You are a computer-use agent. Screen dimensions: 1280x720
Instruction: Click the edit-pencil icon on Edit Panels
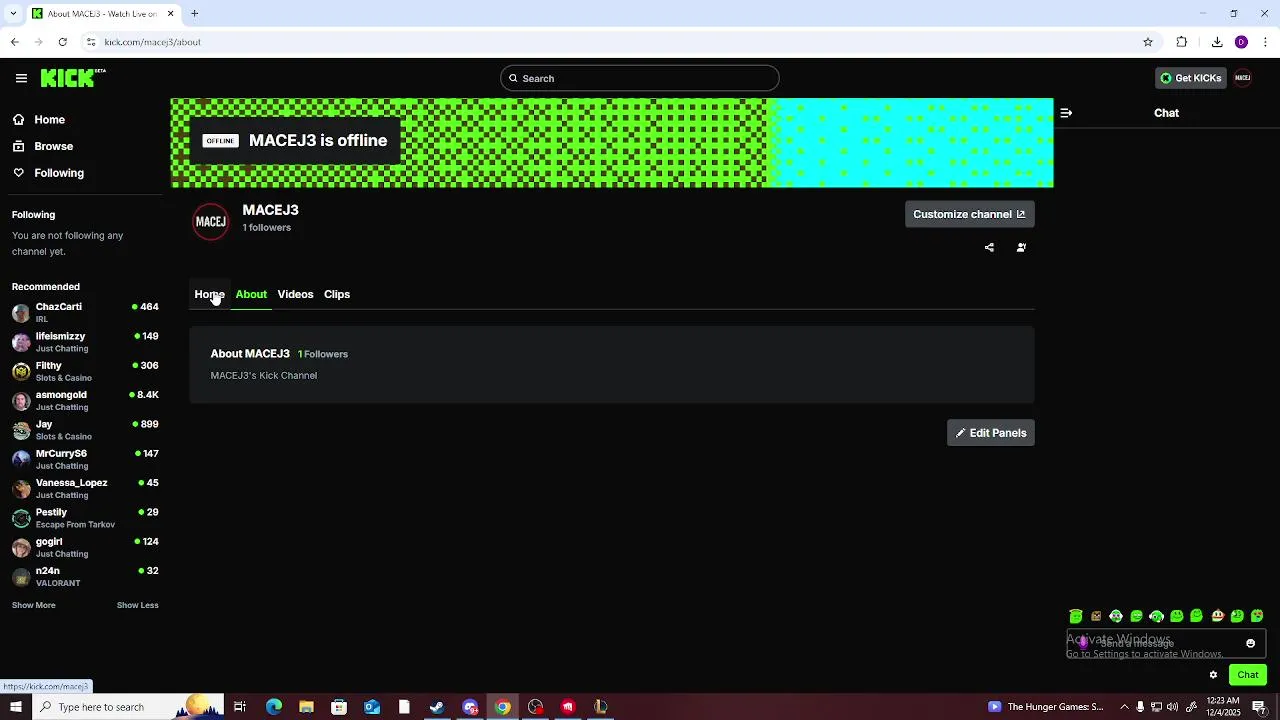point(961,433)
